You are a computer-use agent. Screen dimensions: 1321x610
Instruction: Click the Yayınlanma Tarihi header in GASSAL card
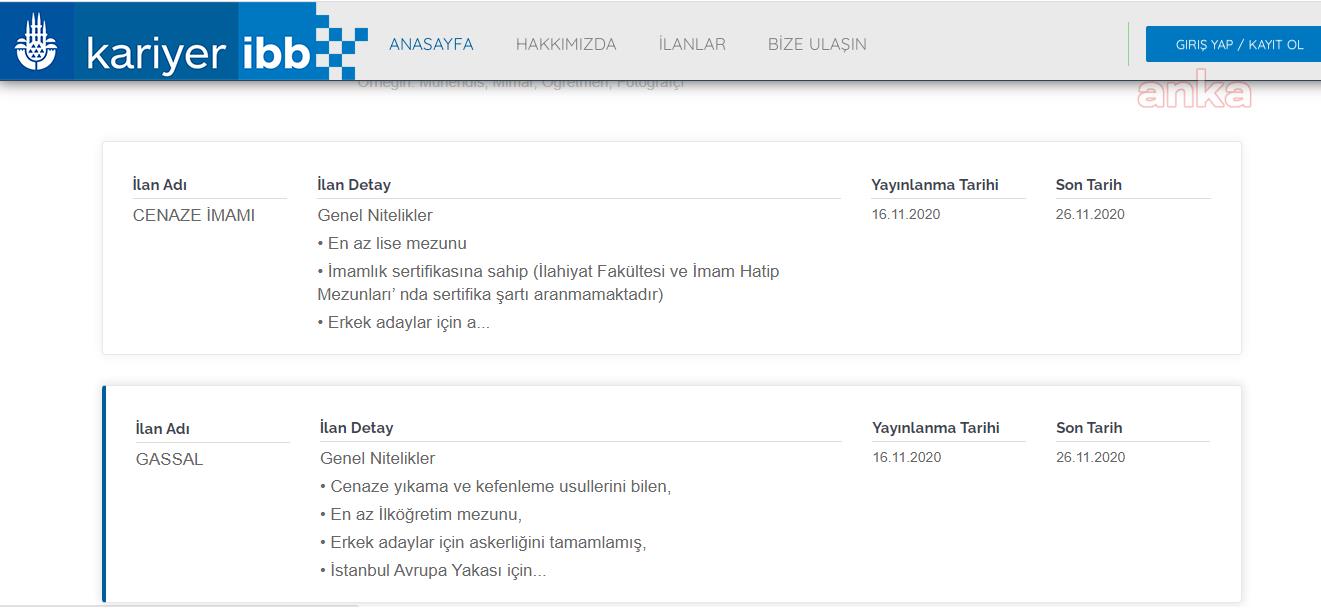(x=936, y=428)
